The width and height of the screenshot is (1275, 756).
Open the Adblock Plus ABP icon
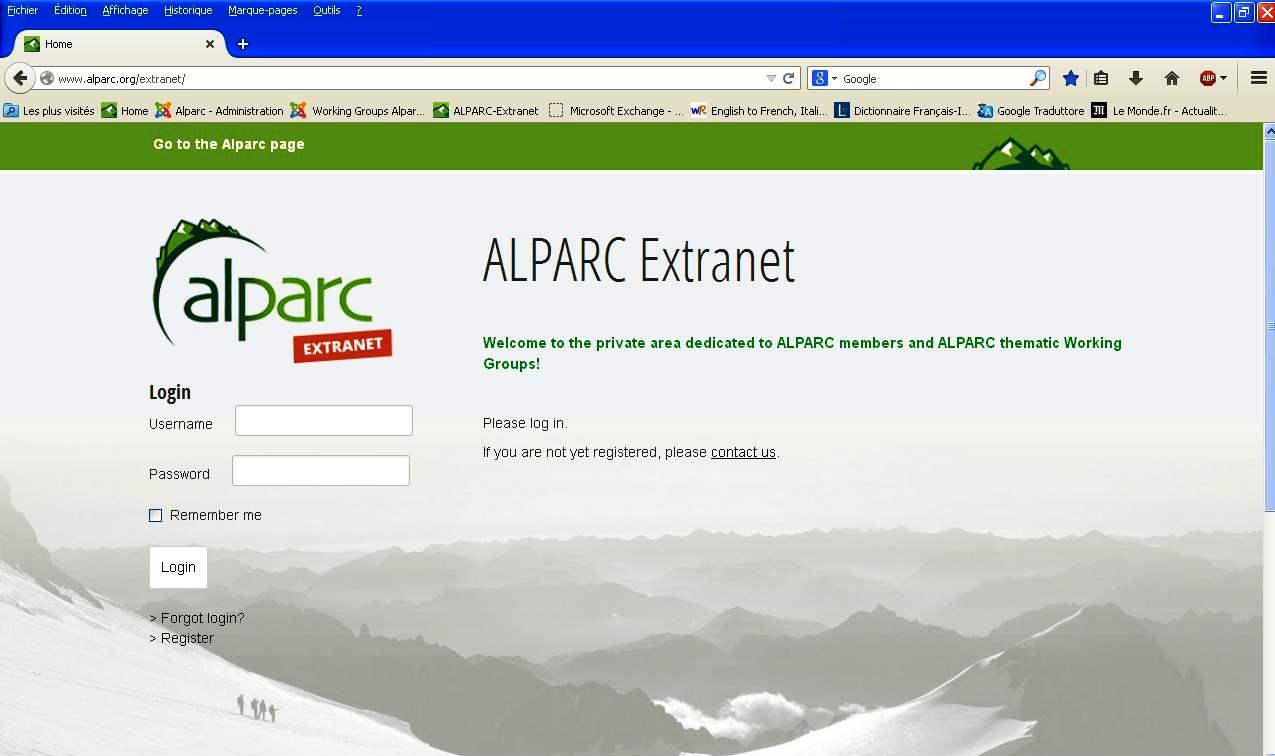[x=1207, y=78]
